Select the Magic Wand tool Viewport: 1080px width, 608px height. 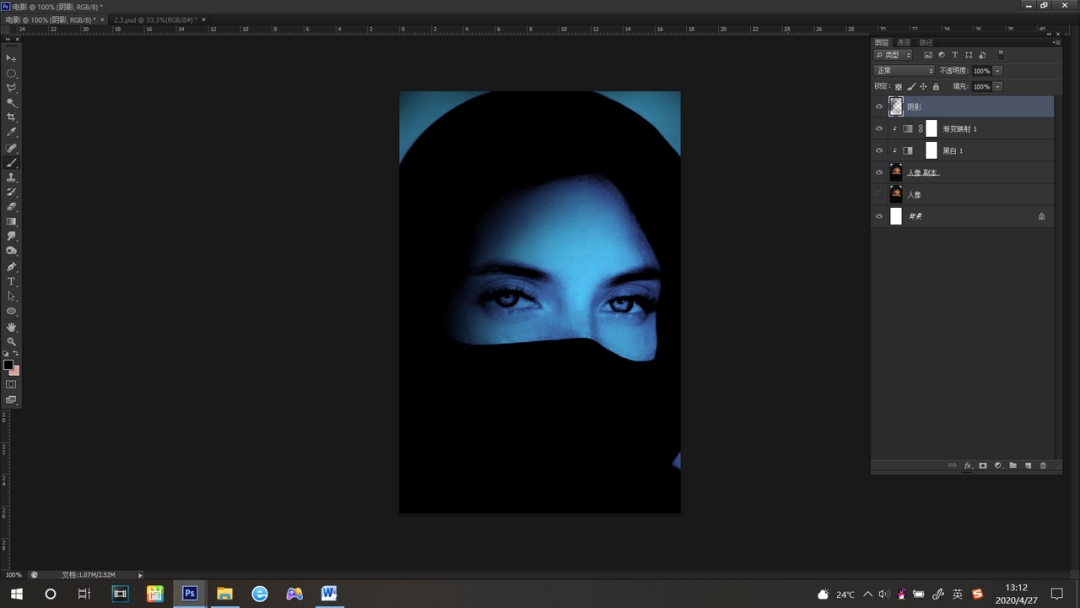pyautogui.click(x=11, y=103)
